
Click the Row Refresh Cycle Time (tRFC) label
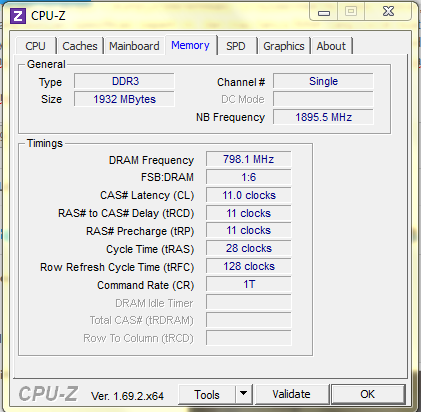click(x=117, y=267)
